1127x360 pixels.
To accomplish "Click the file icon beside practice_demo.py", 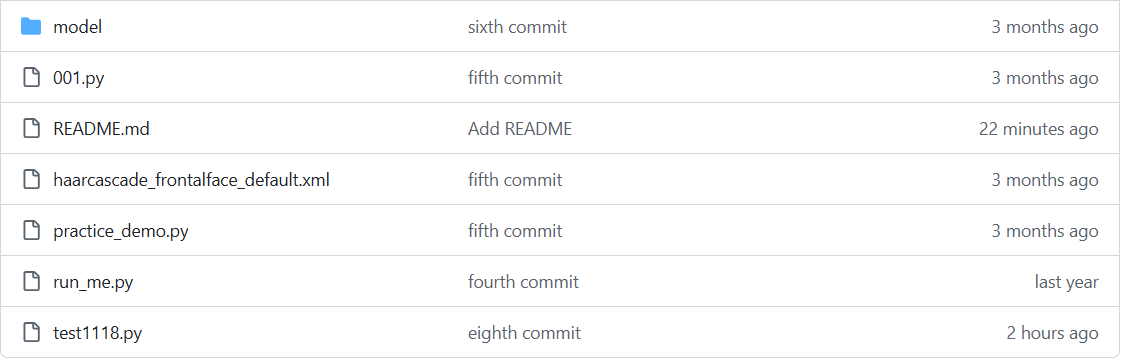I will (31, 231).
